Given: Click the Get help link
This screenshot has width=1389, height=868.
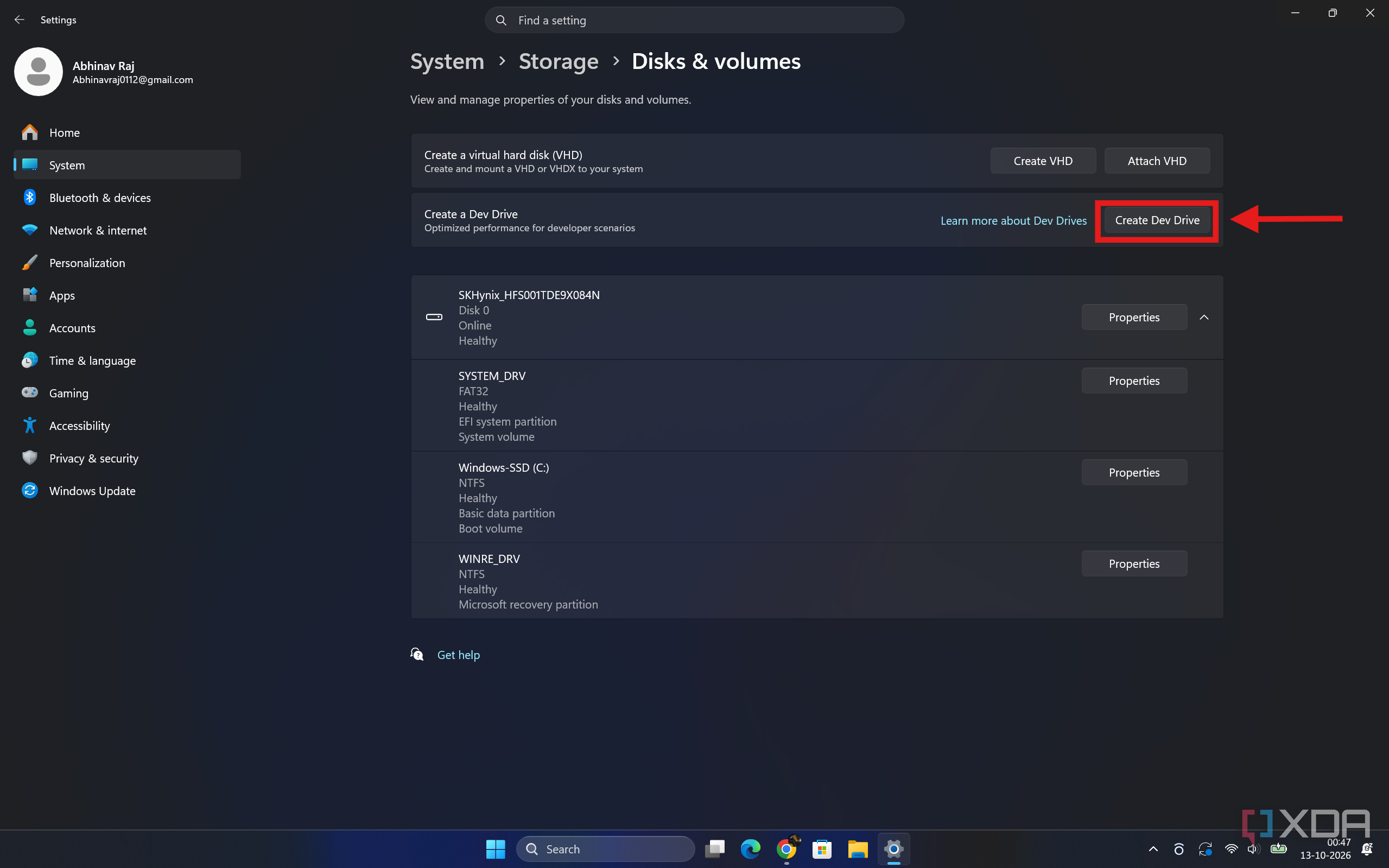Looking at the screenshot, I should pyautogui.click(x=458, y=655).
